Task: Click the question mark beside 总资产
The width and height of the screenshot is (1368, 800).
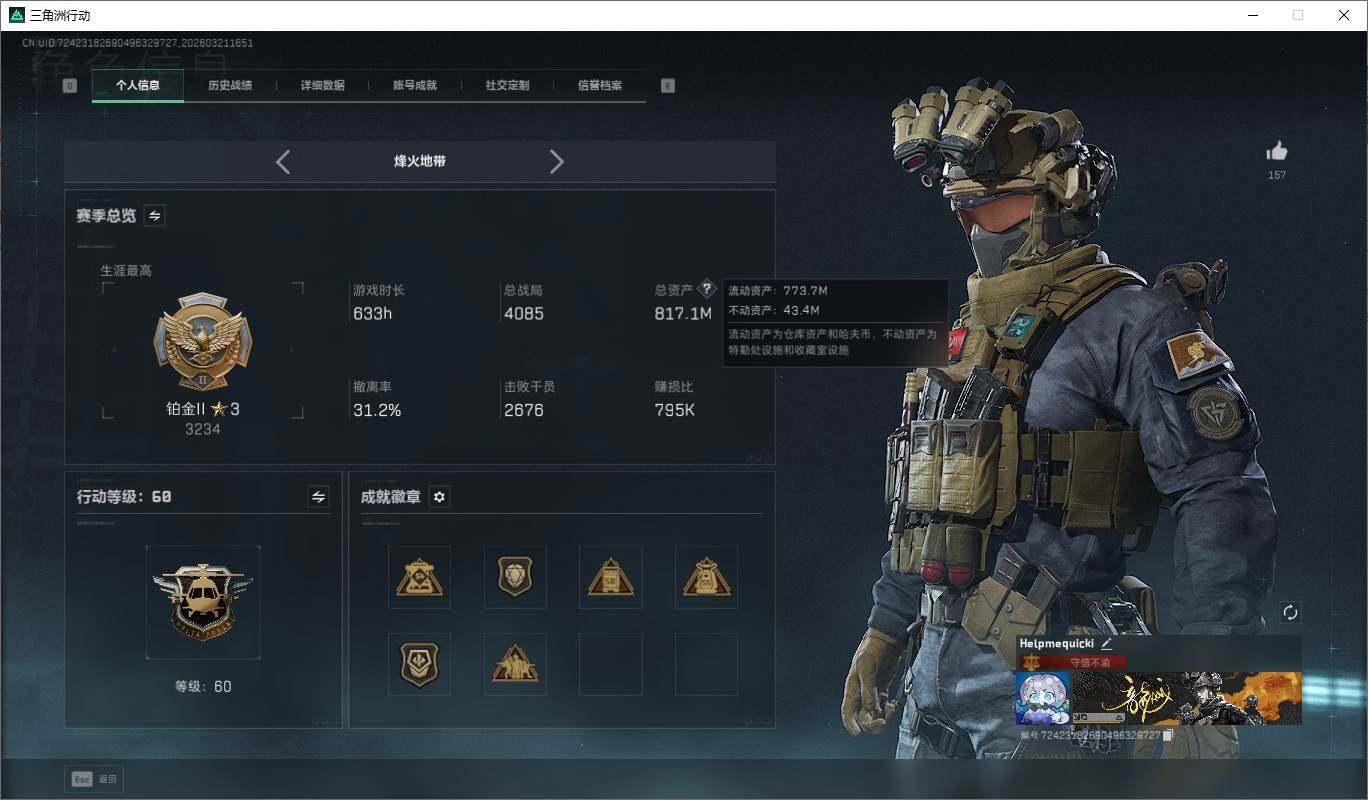Action: (706, 289)
